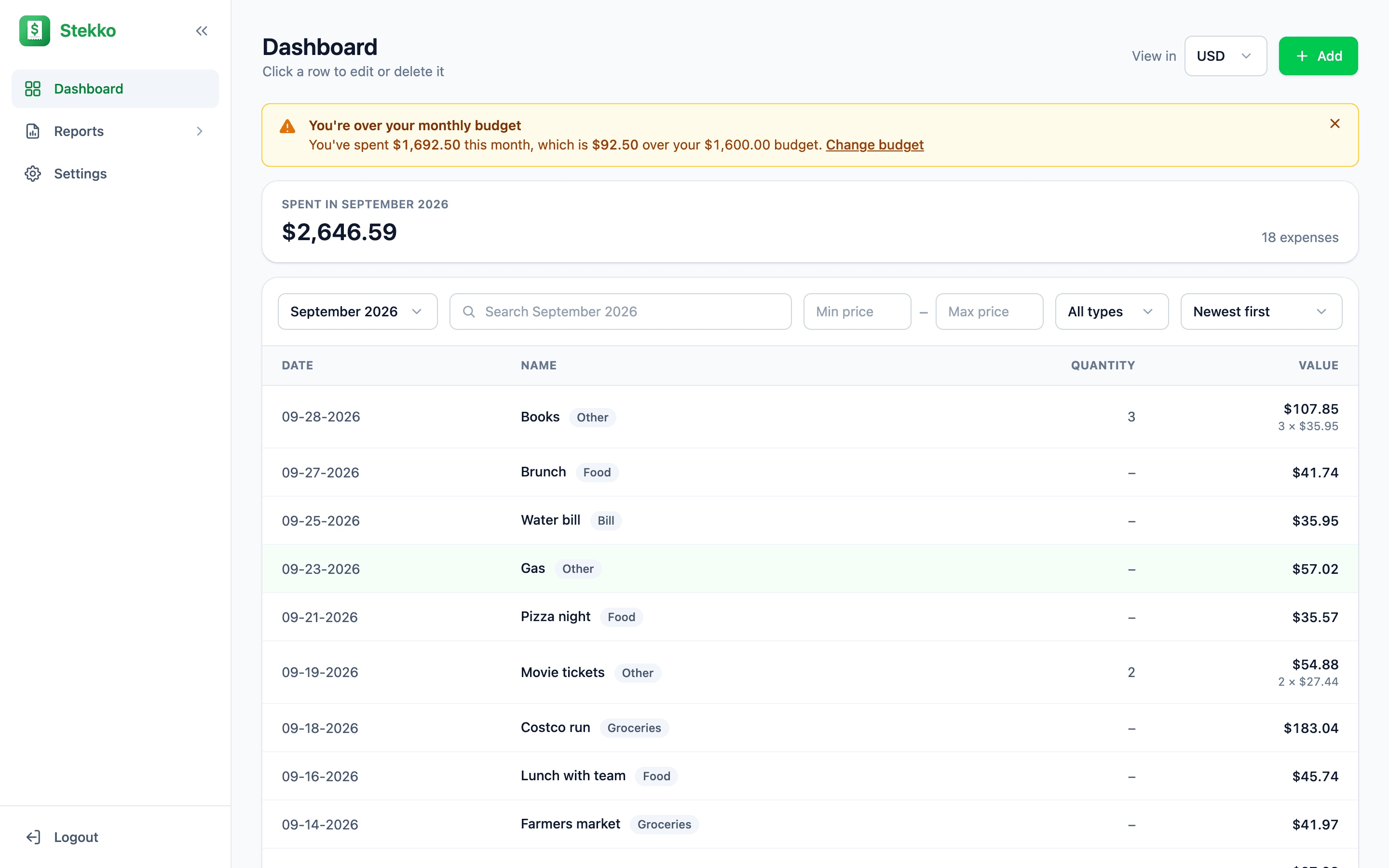Click the Reports document icon
This screenshot has width=1389, height=868.
pos(33,131)
